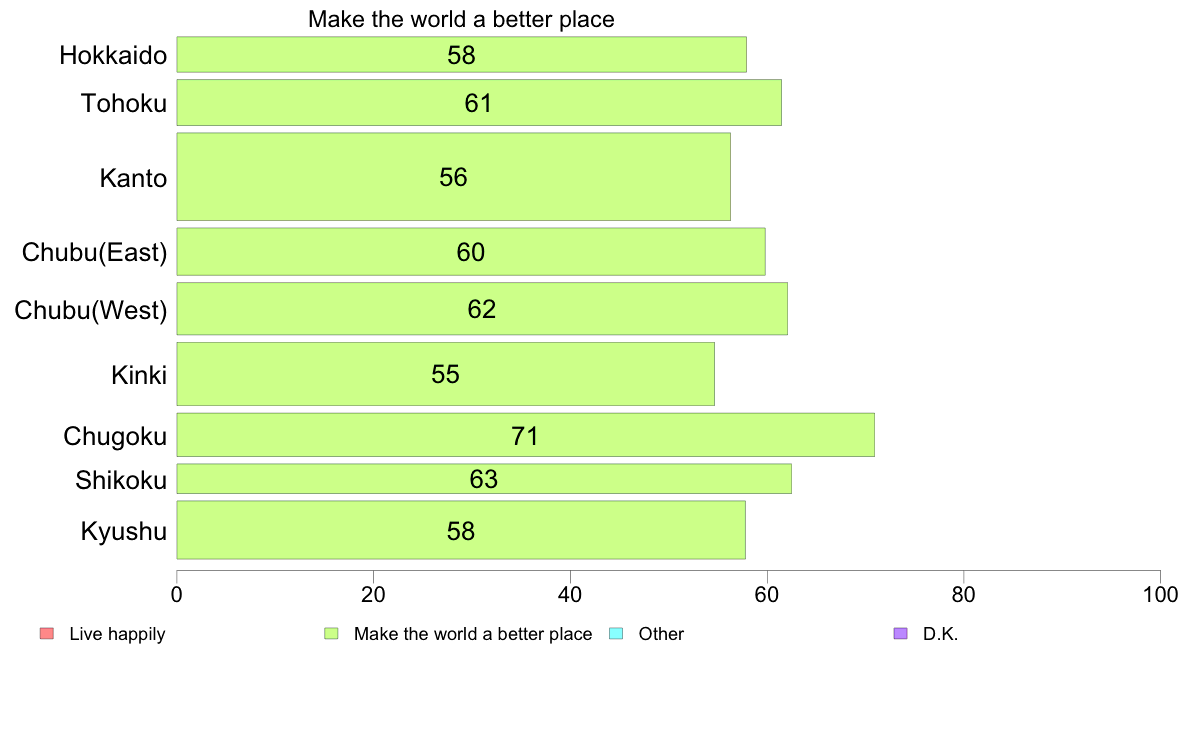The height and width of the screenshot is (736, 1188).
Task: Click the Chugoku region label
Action: click(x=115, y=437)
